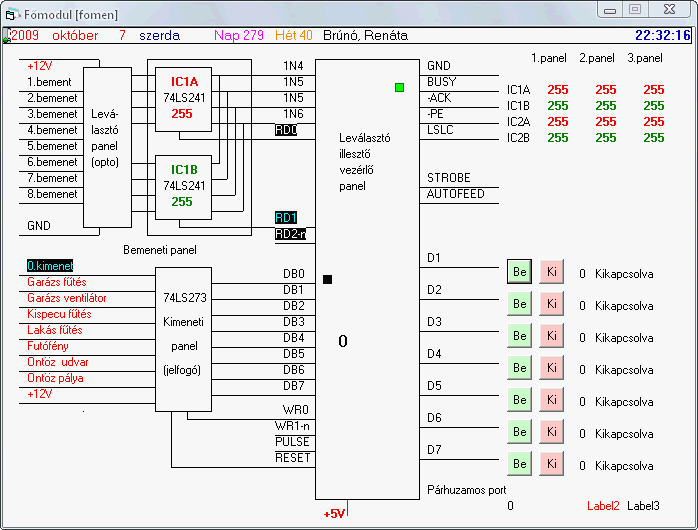
Task: Enable D6 via its Be button
Action: 519,432
